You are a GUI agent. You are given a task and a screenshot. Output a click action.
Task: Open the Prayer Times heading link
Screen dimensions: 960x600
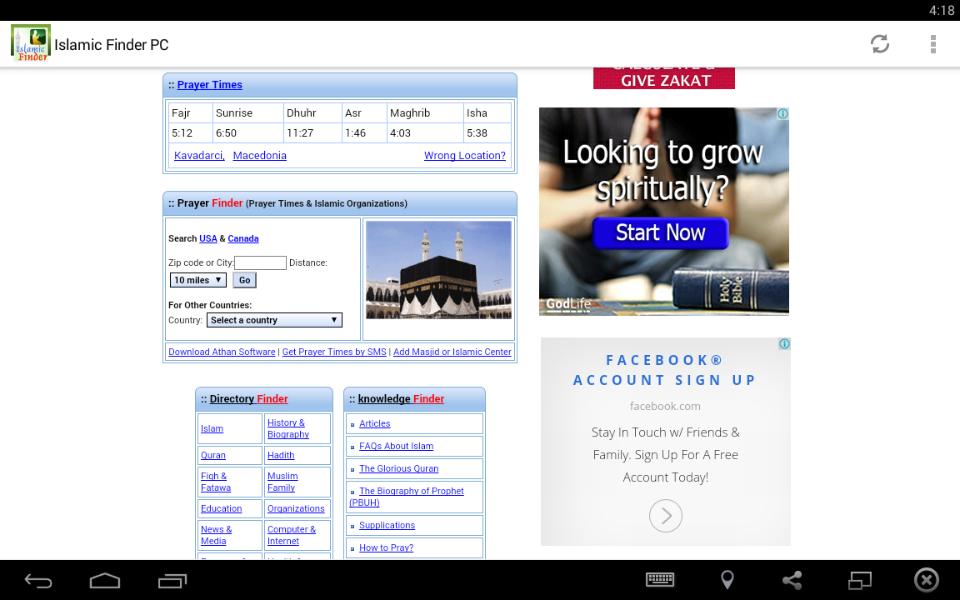click(x=209, y=84)
